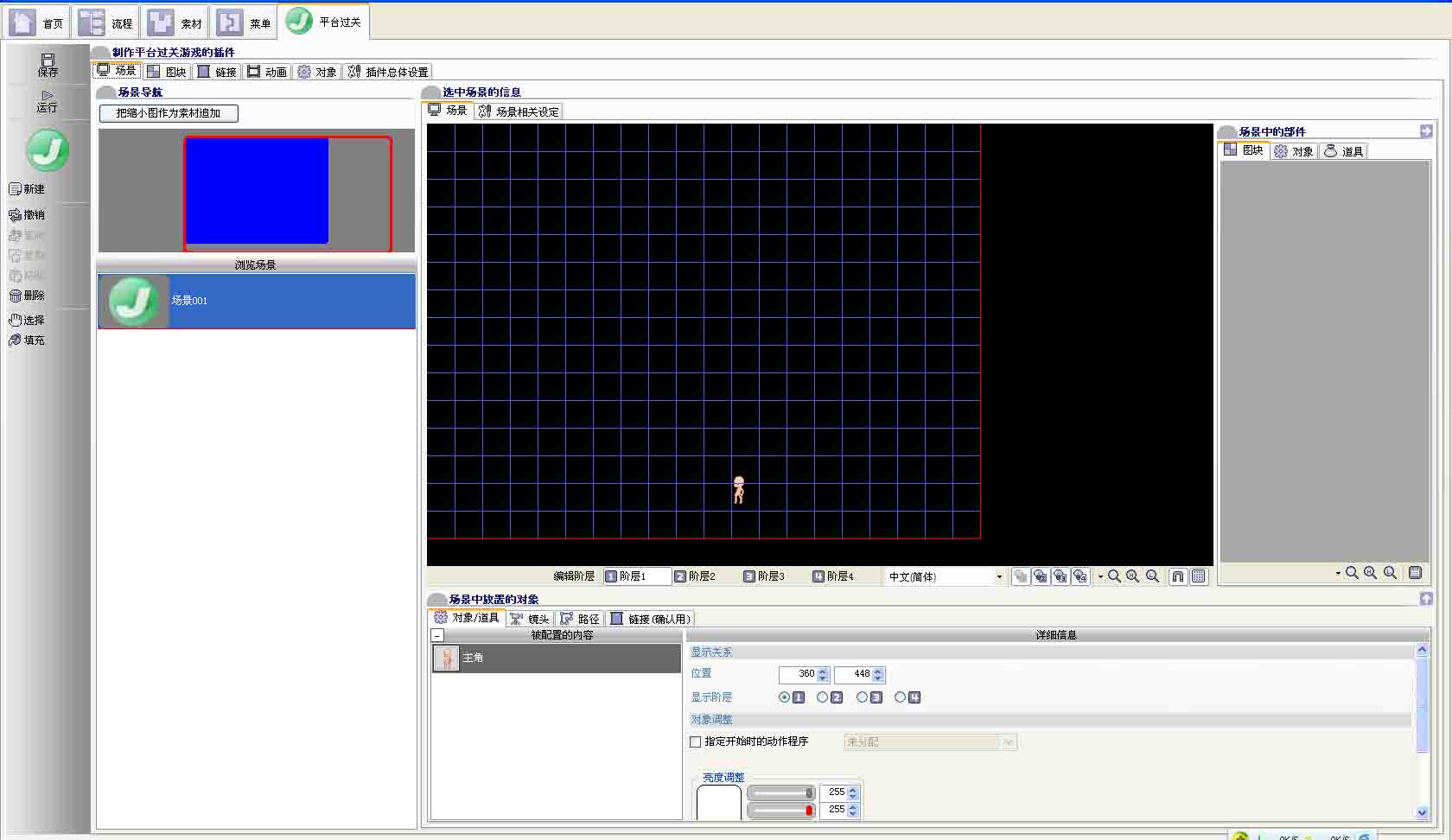
Task: Select display layer 3 radio button
Action: (862, 697)
